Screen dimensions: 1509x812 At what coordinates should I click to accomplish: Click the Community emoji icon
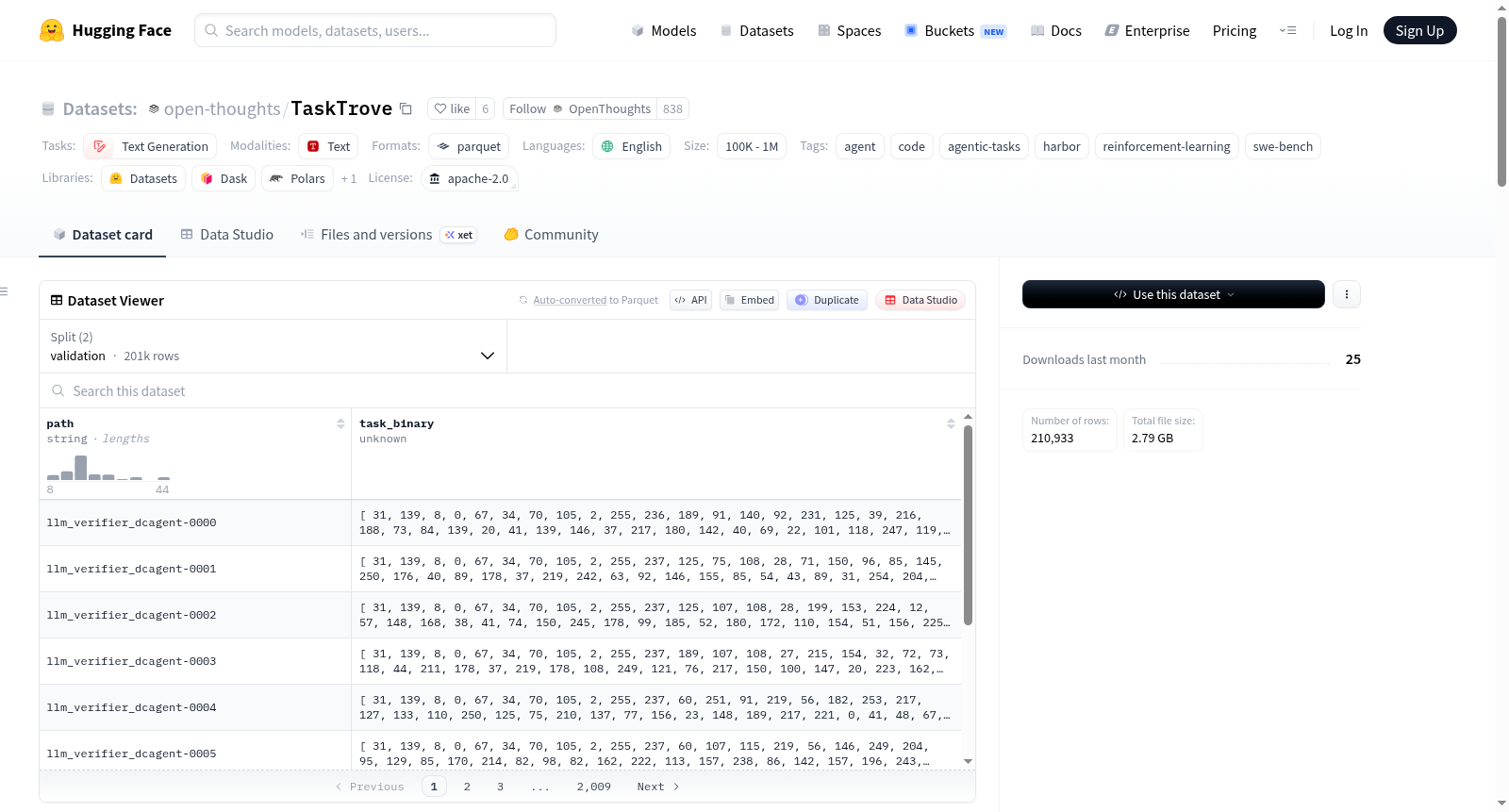tap(511, 234)
